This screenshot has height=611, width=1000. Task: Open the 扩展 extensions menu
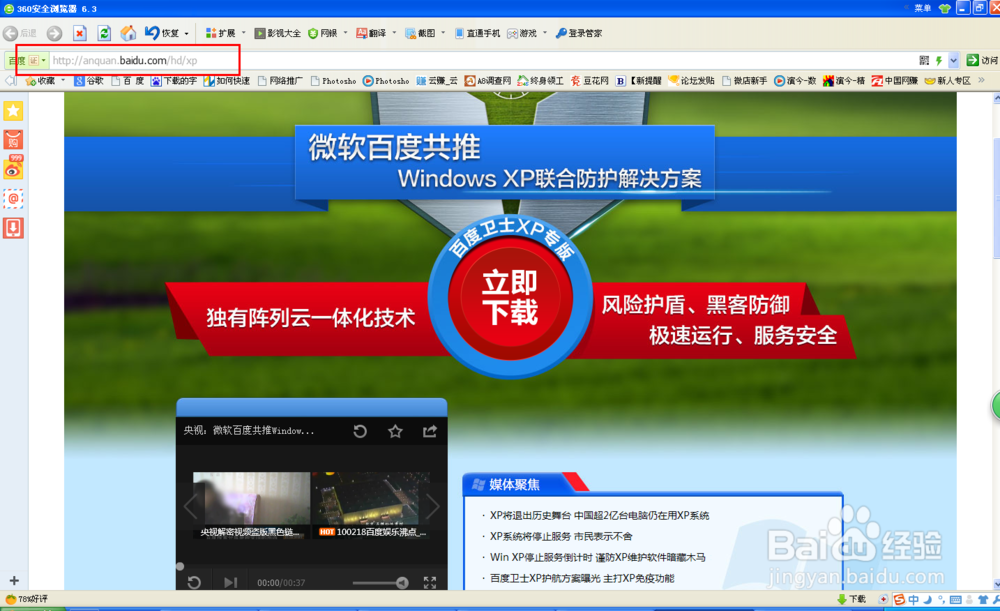[x=221, y=33]
